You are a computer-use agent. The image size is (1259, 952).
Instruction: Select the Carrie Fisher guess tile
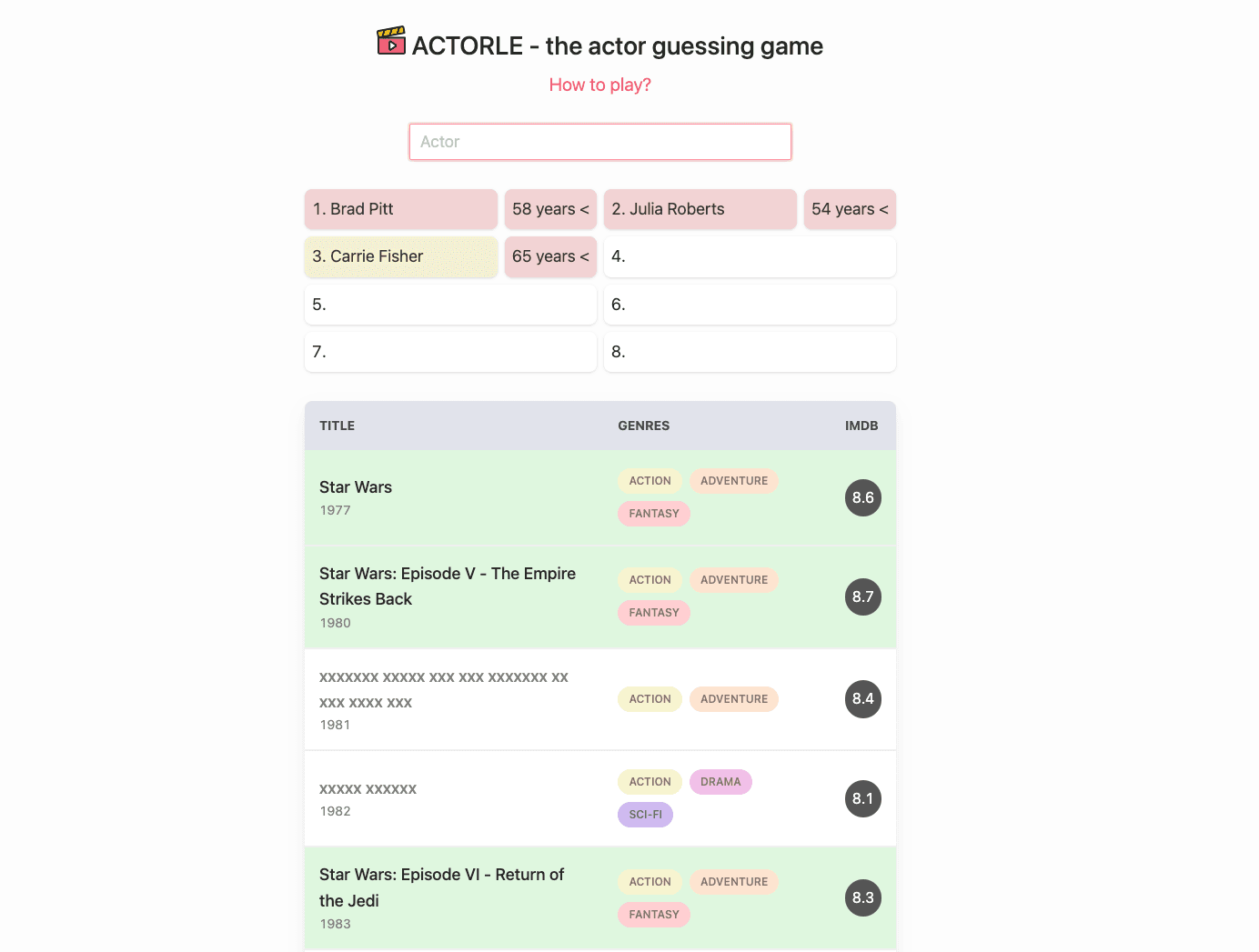tap(400, 256)
